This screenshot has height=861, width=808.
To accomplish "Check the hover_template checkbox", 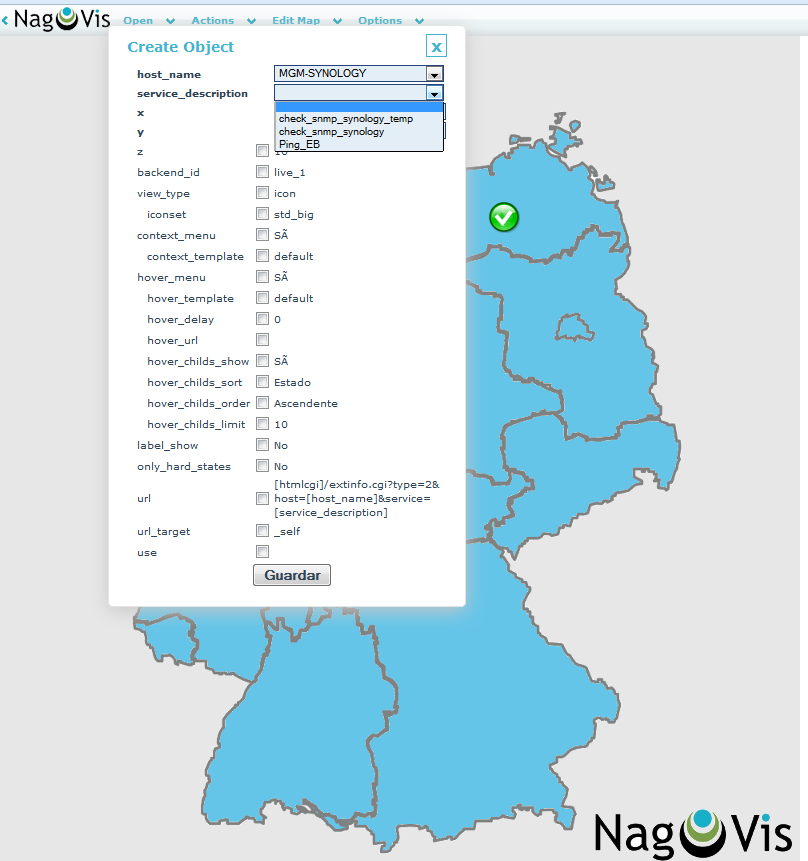I will click(263, 298).
